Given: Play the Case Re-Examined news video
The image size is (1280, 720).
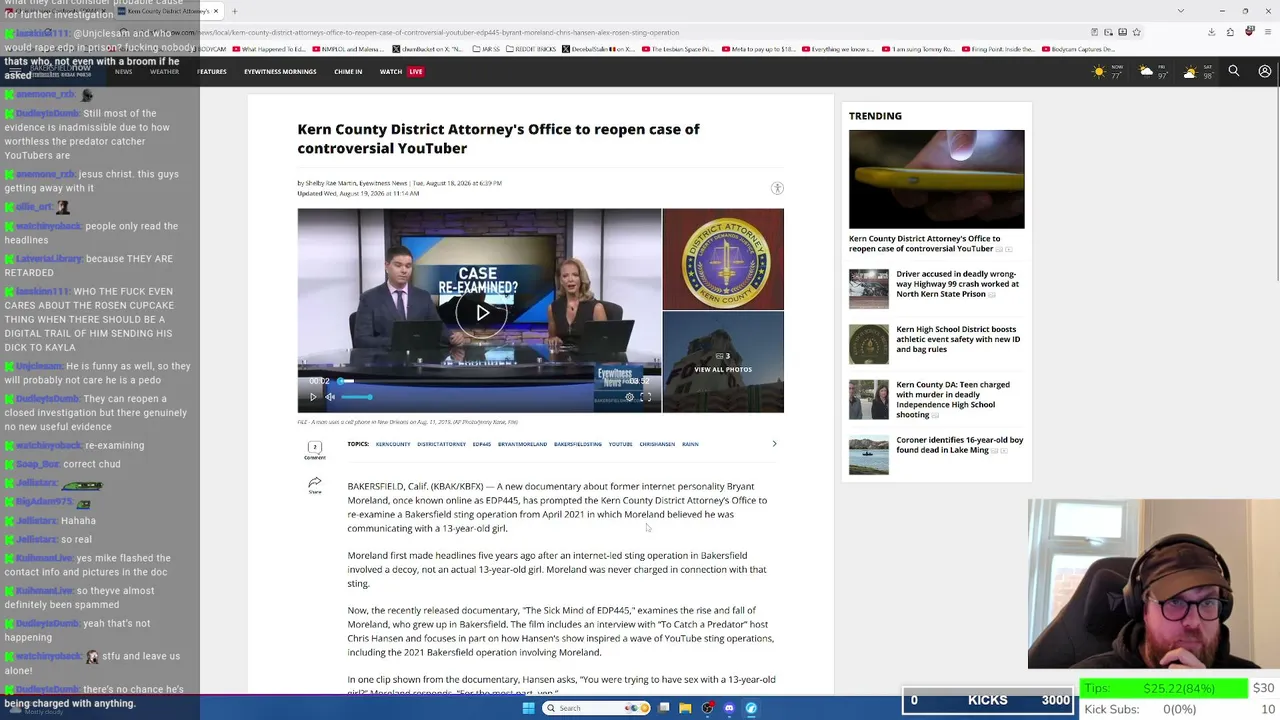Looking at the screenshot, I should [x=482, y=313].
